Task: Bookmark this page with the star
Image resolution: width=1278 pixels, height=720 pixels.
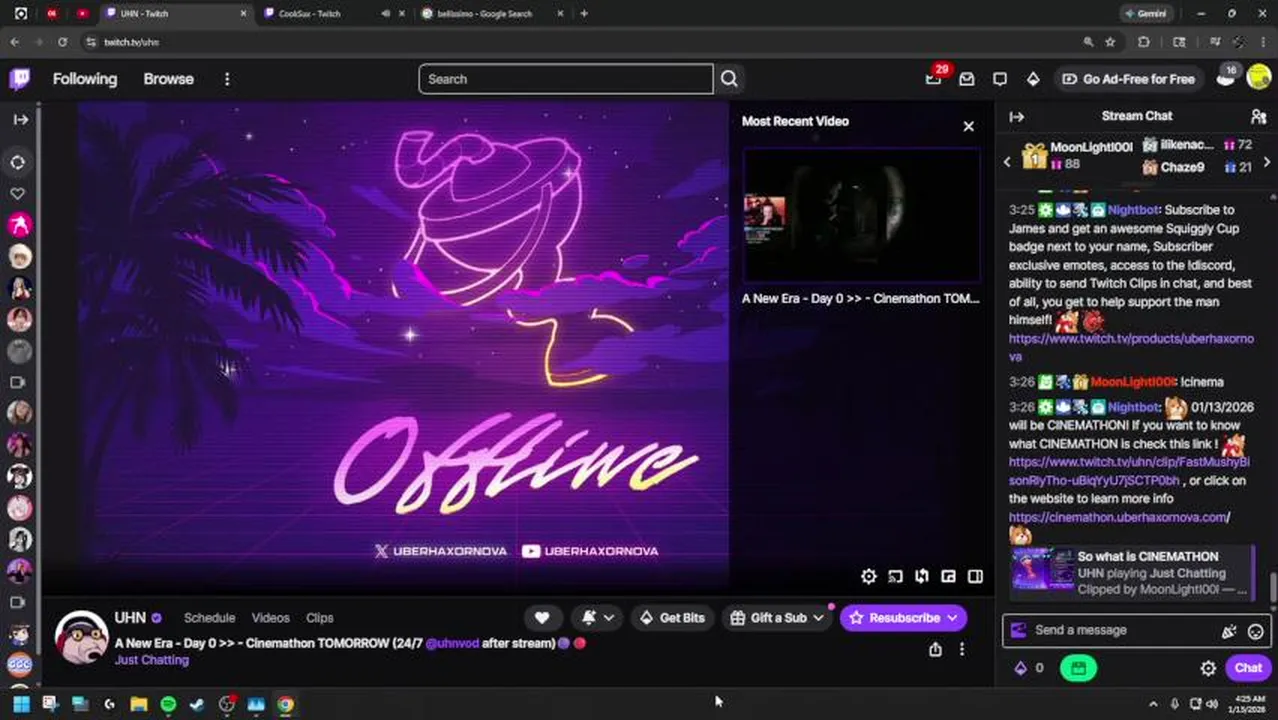Action: point(1110,42)
